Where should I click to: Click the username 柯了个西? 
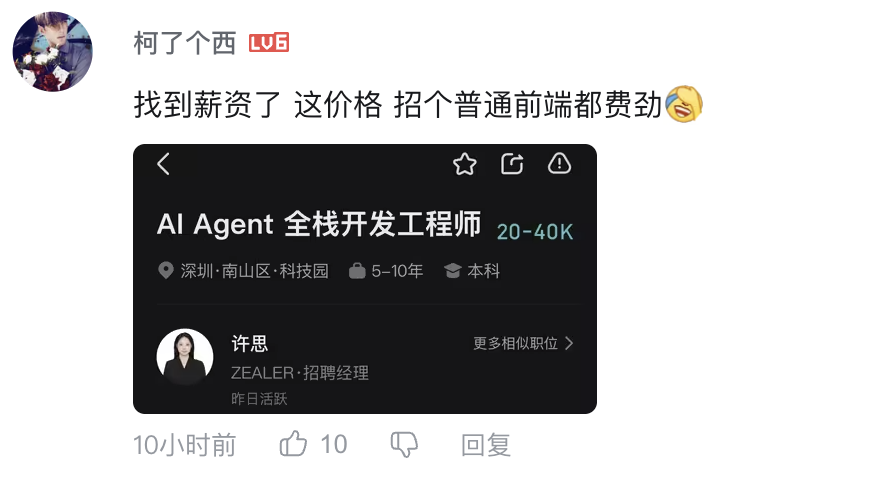[x=185, y=43]
